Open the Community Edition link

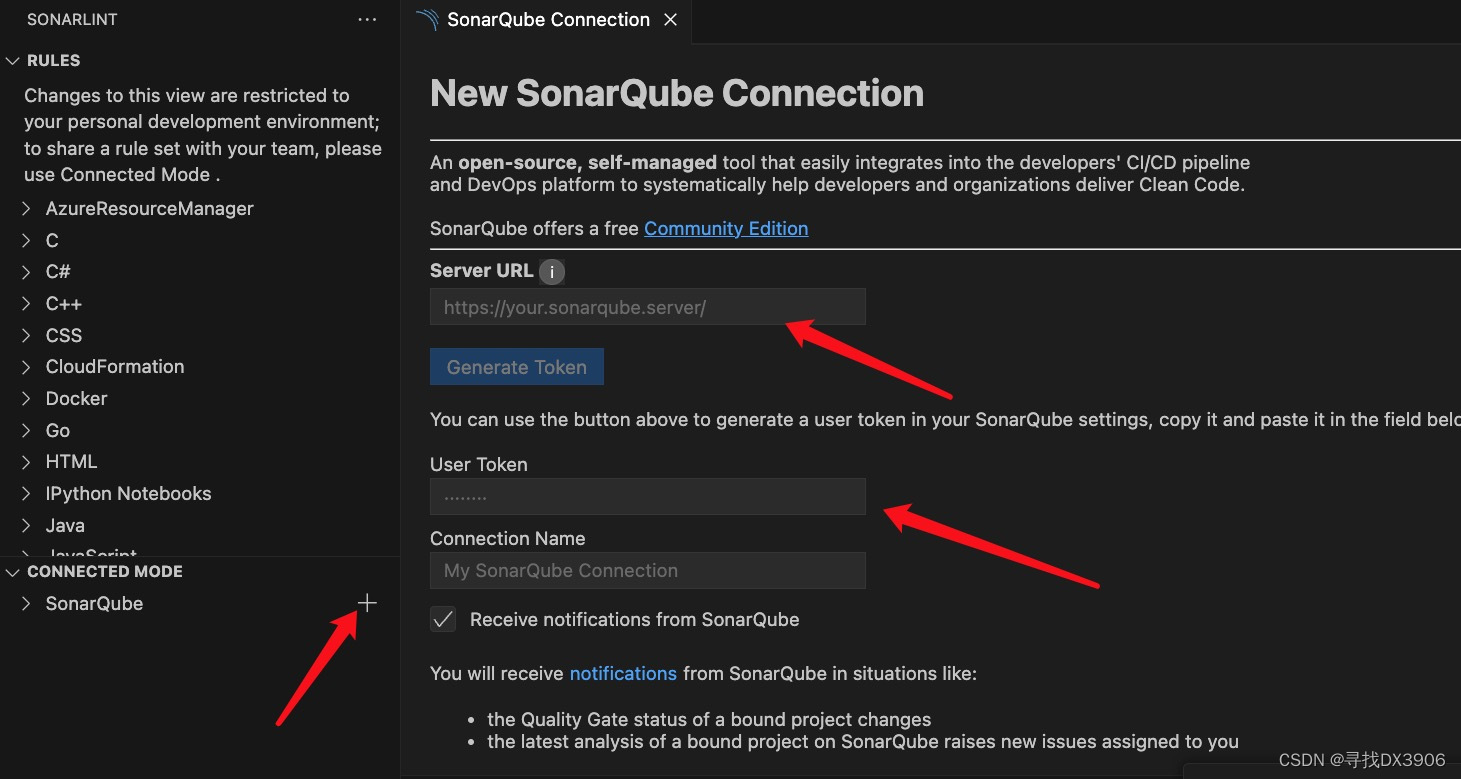pos(726,229)
